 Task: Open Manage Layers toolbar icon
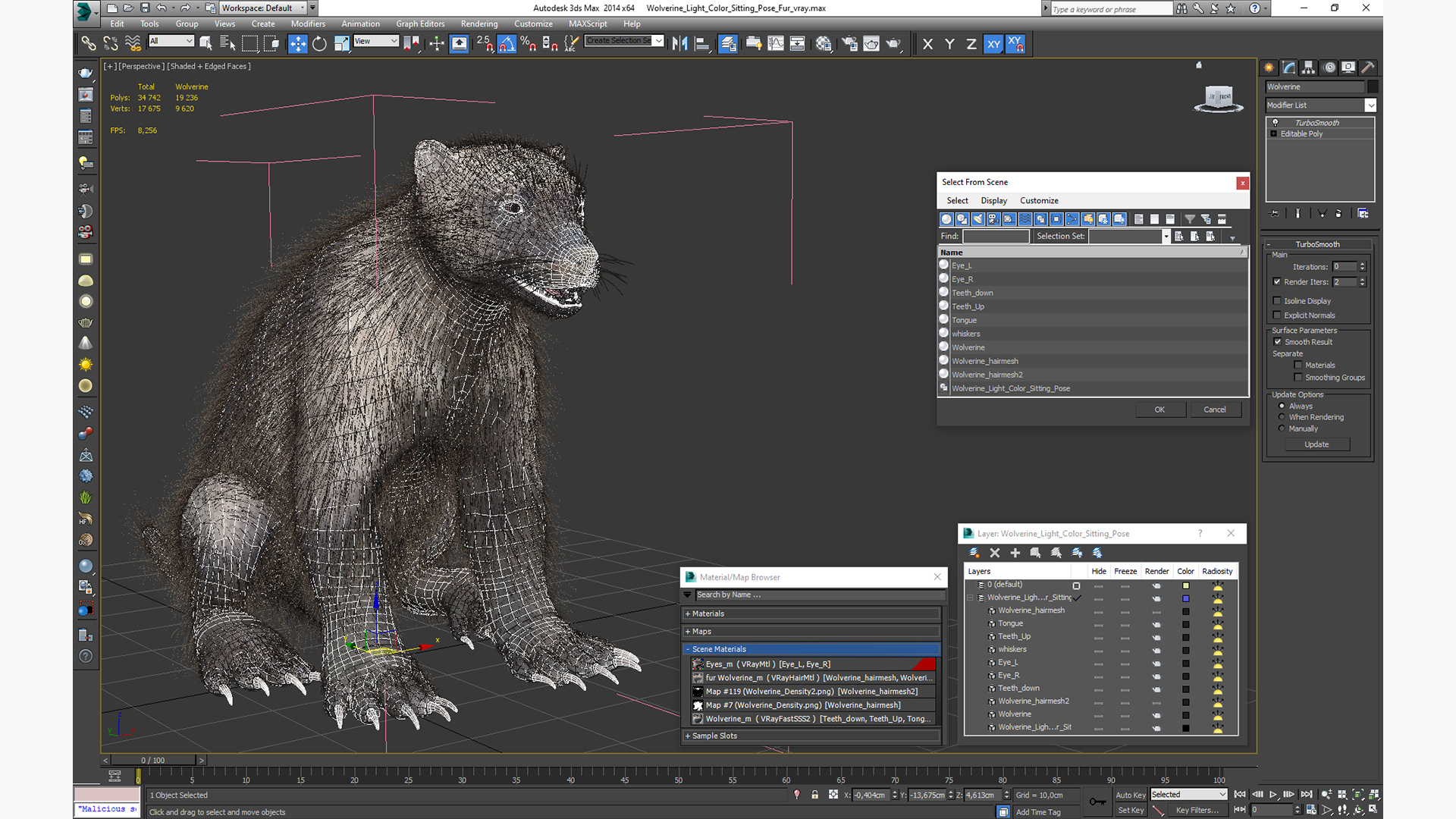[x=728, y=43]
